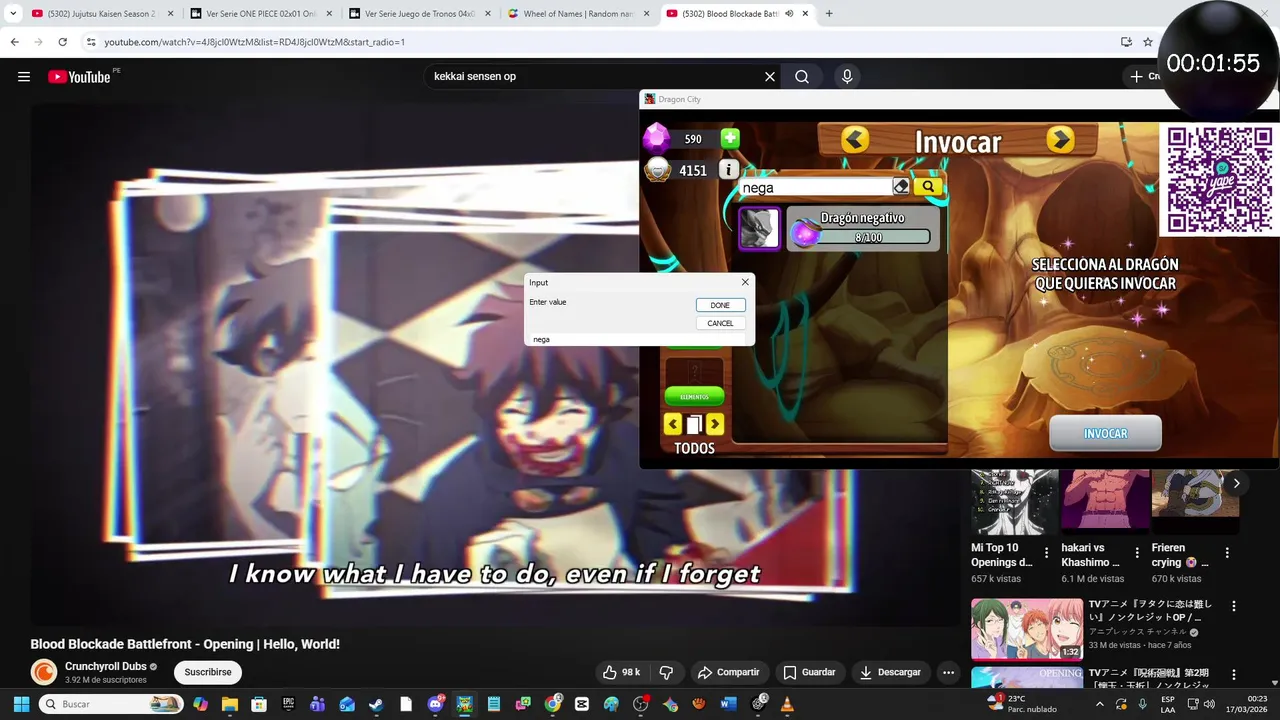
Task: Click the purple gem currency icon
Action: click(x=656, y=138)
